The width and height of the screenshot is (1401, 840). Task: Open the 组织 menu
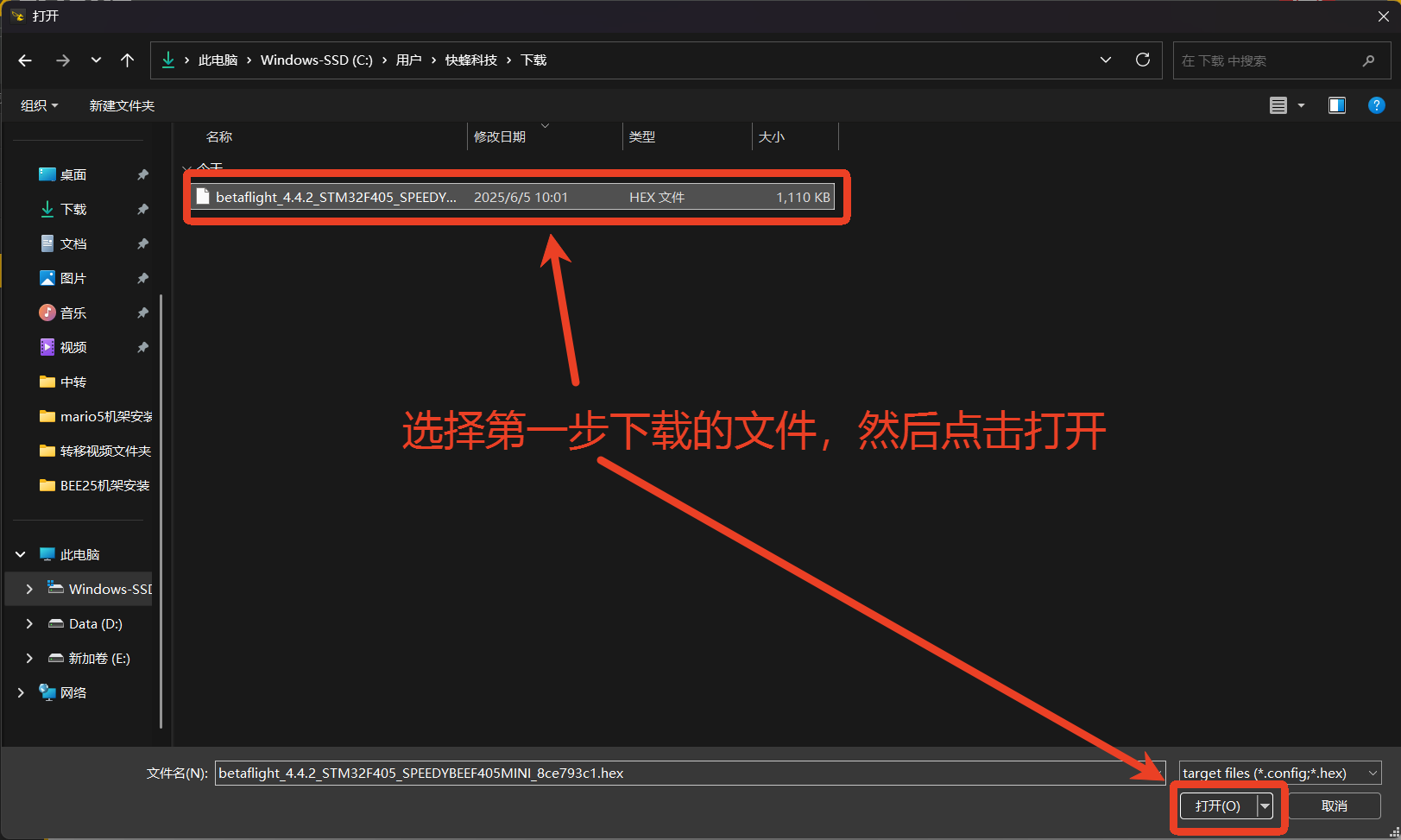click(39, 105)
